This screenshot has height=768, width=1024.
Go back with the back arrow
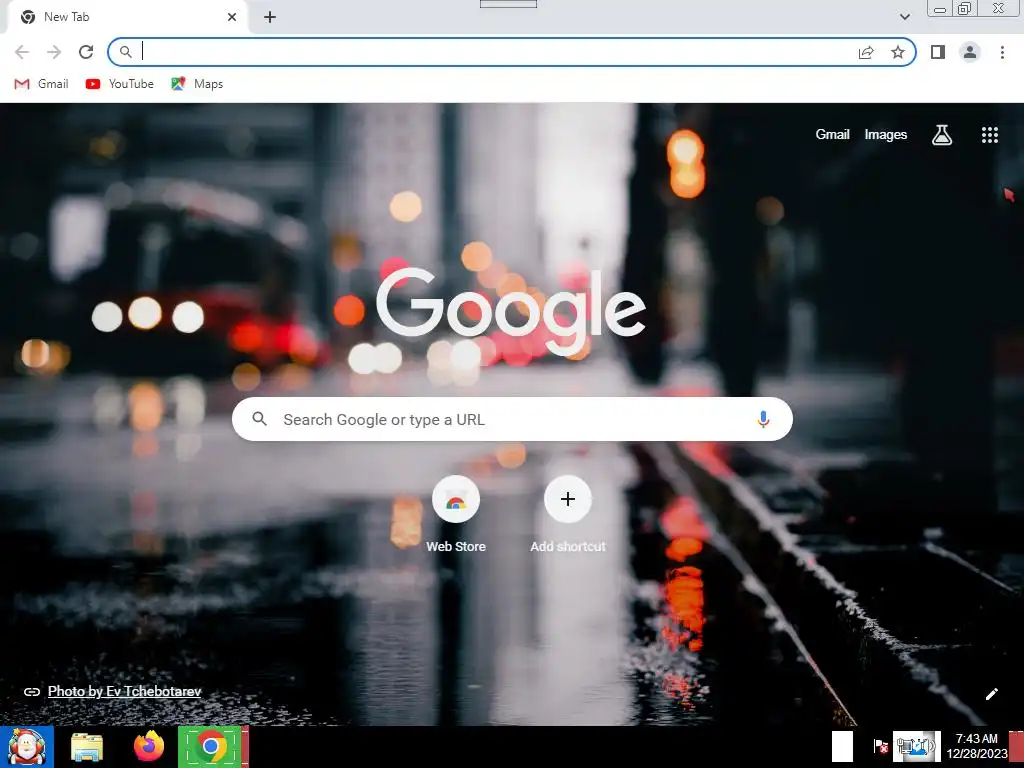tap(22, 52)
